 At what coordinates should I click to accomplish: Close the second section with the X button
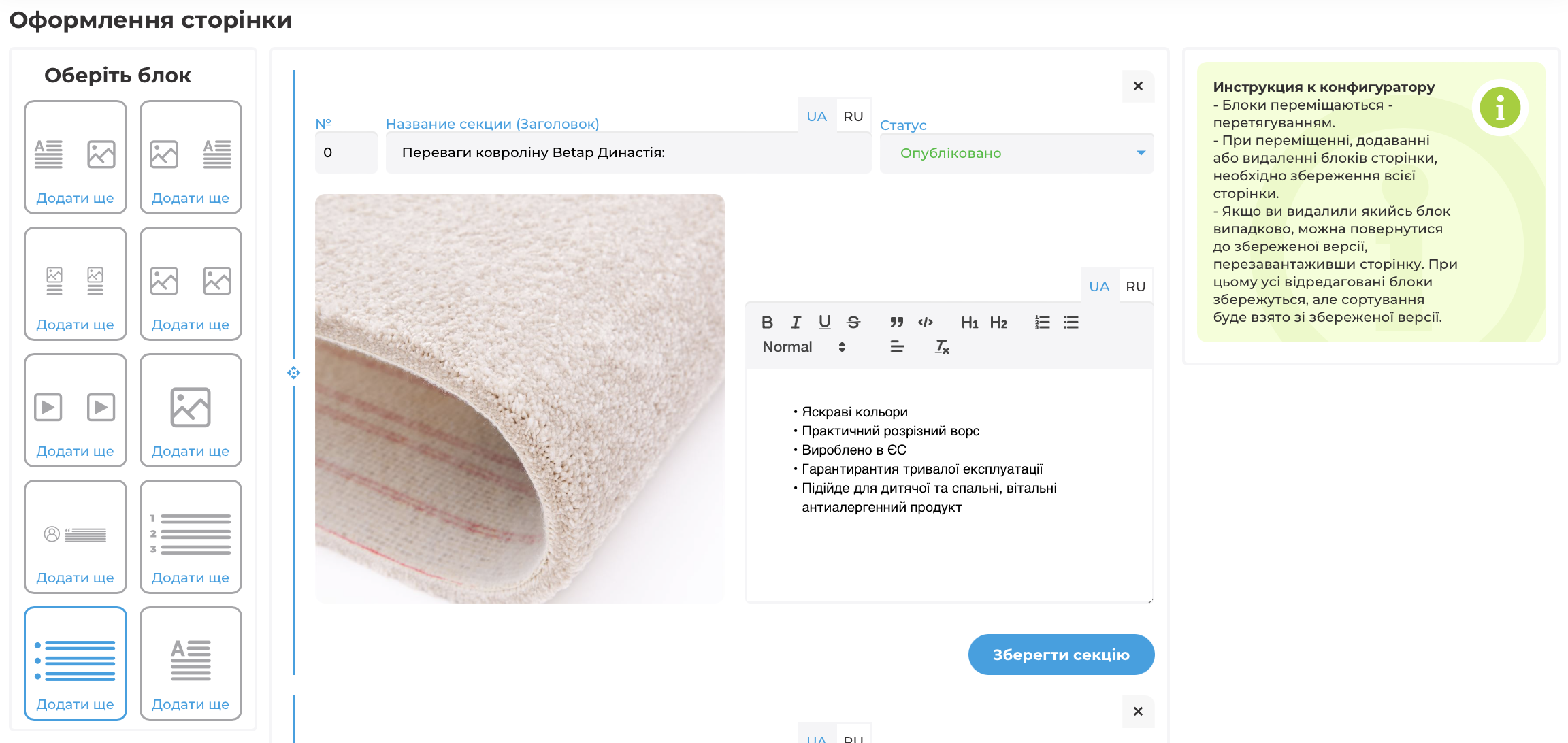pos(1138,711)
